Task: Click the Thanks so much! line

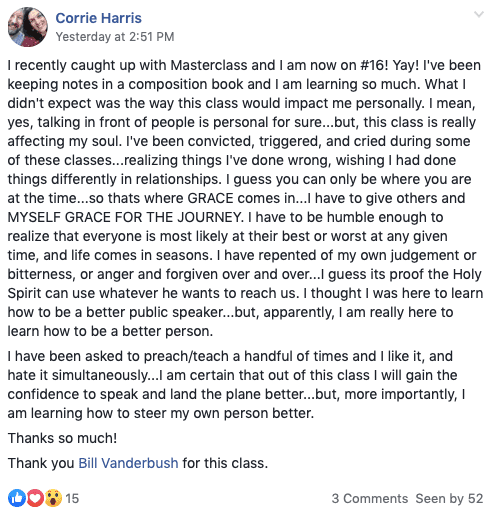Action: pyautogui.click(x=62, y=438)
